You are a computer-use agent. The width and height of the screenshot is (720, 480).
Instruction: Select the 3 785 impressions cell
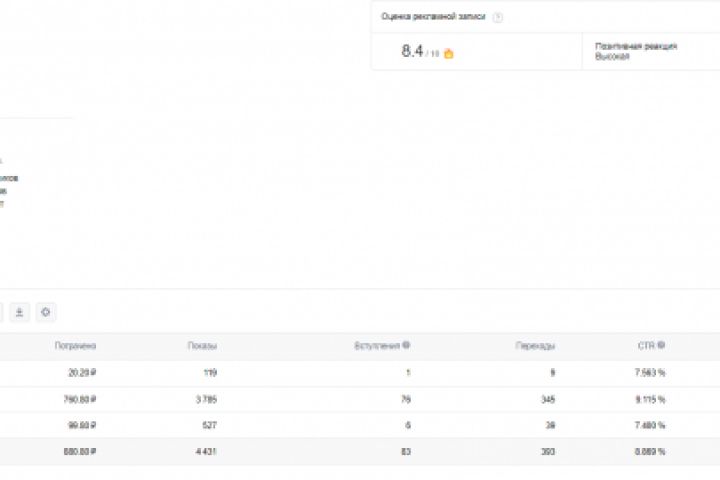(204, 398)
